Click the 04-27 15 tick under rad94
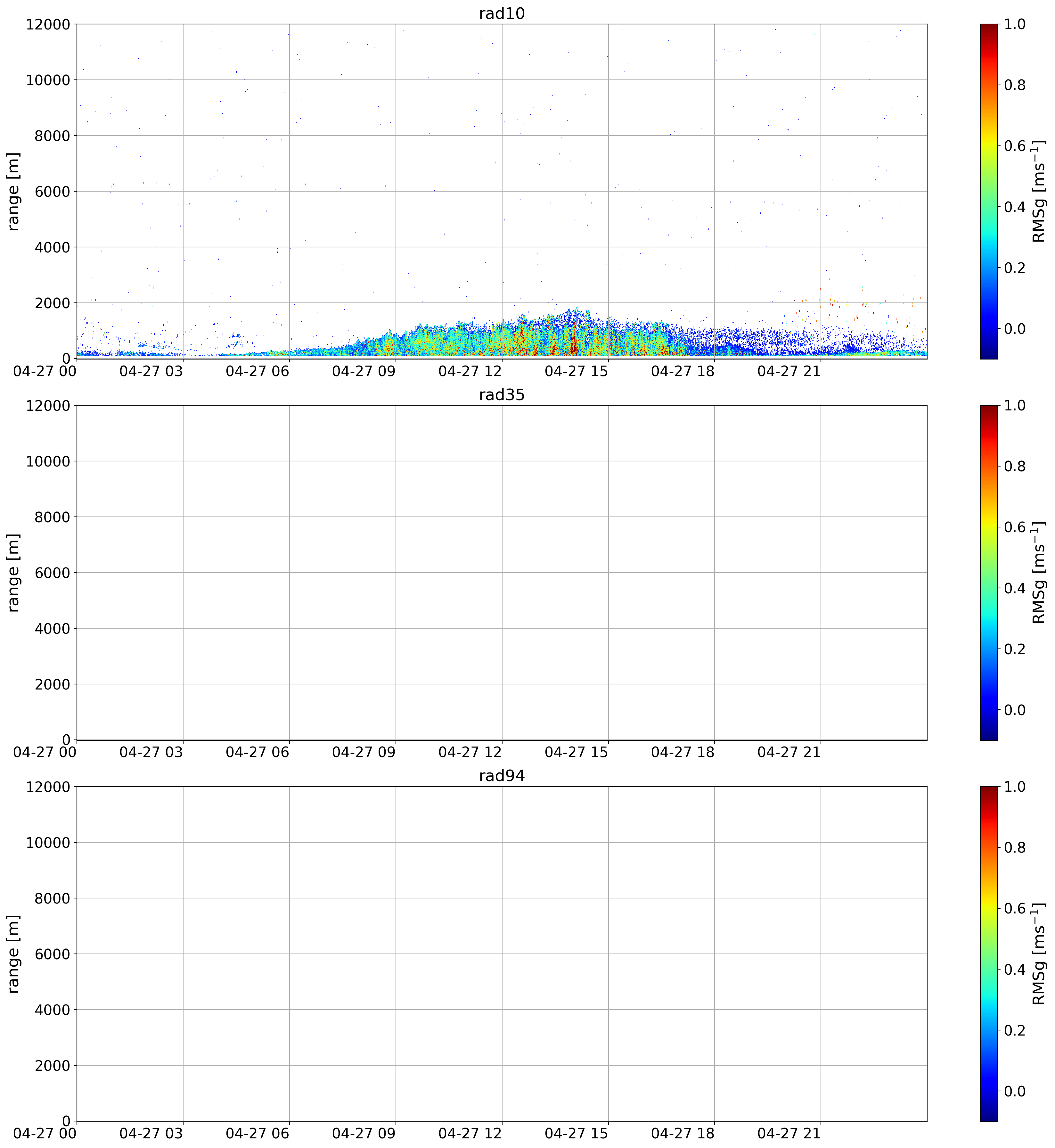The image size is (1055, 1148). (x=577, y=1134)
